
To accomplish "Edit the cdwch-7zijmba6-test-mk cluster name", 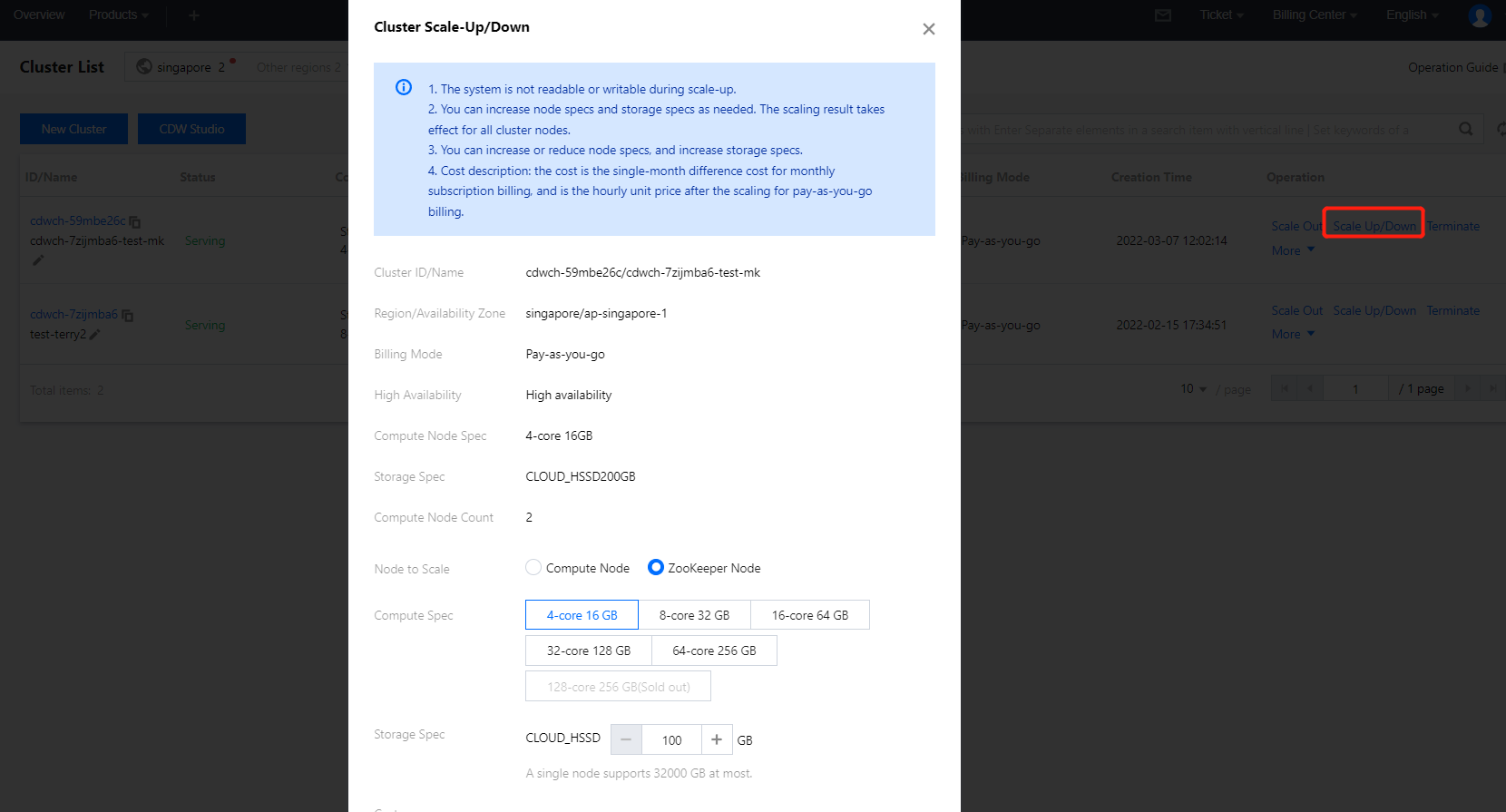I will tap(38, 260).
